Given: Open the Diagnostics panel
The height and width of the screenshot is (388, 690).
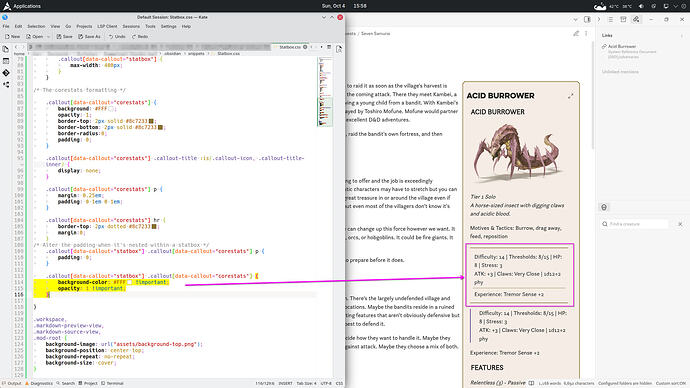Looking at the screenshot, I should point(39,384).
